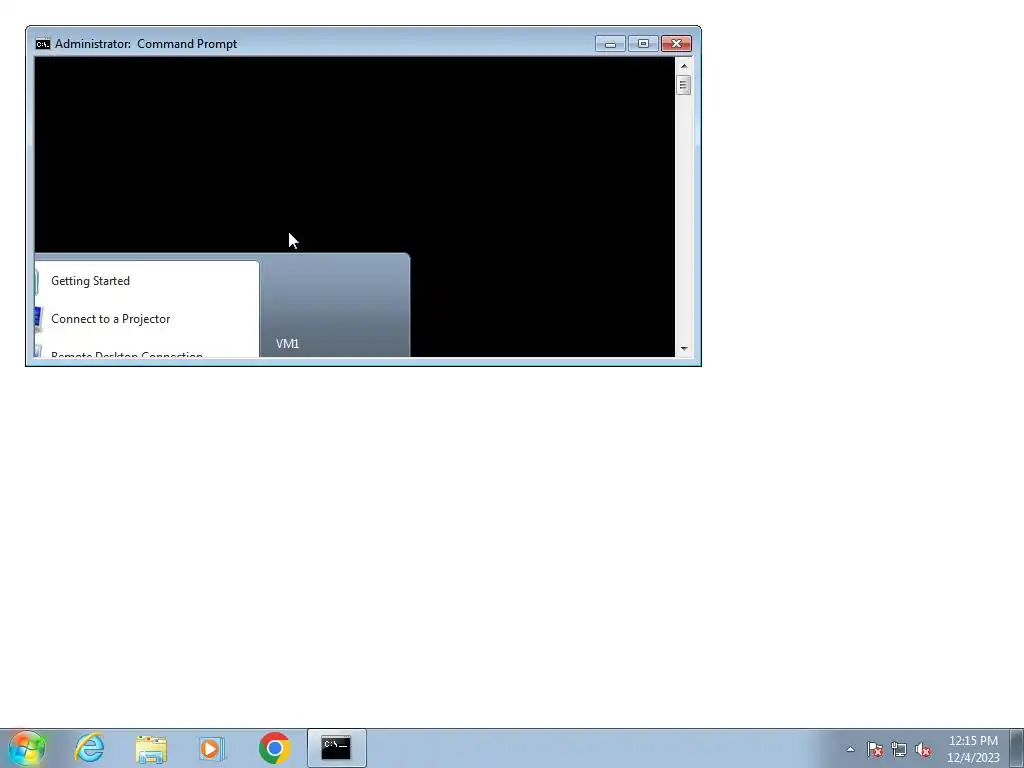The width and height of the screenshot is (1024, 768).
Task: Click the Command Prompt scrollbar thumb
Action: [x=684, y=85]
